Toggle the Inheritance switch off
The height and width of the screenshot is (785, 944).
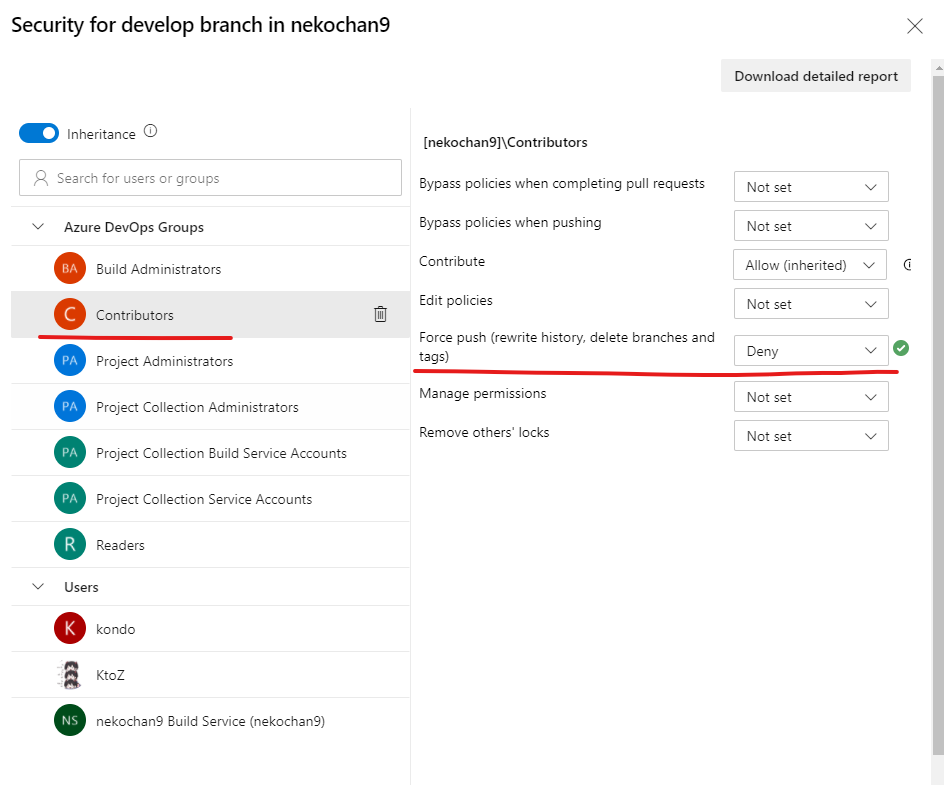[39, 133]
